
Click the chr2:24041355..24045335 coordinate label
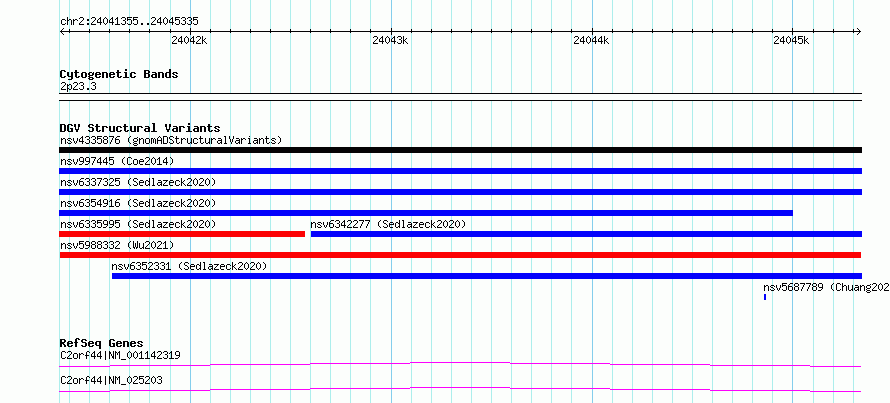click(129, 22)
